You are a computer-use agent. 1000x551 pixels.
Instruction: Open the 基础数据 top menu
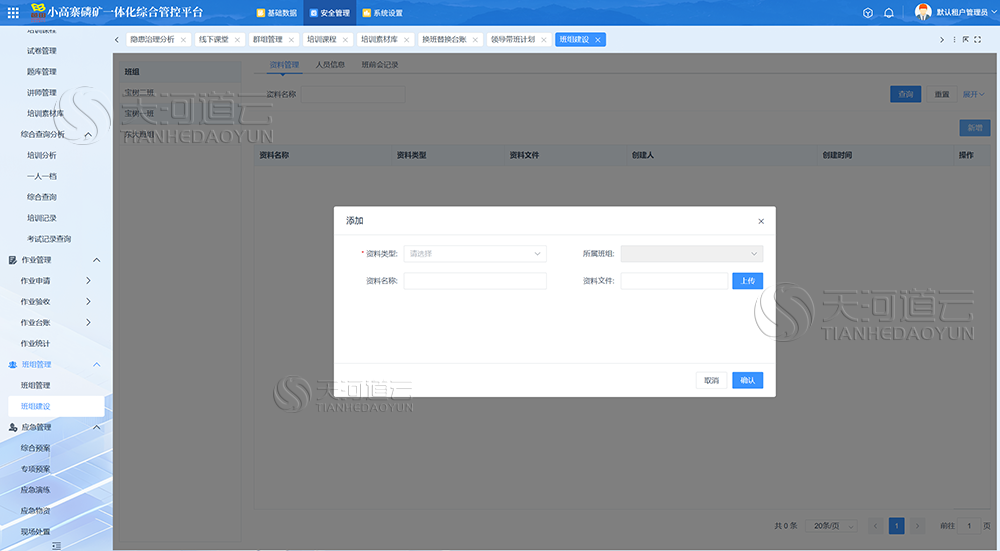(276, 13)
